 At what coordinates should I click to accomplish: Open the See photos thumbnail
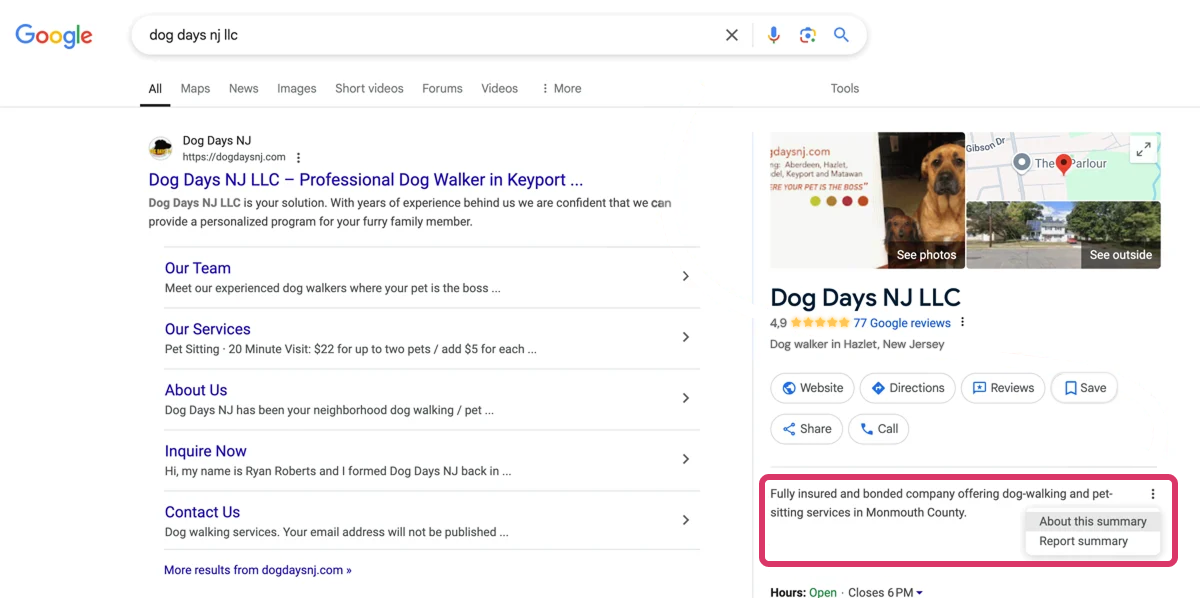point(867,200)
